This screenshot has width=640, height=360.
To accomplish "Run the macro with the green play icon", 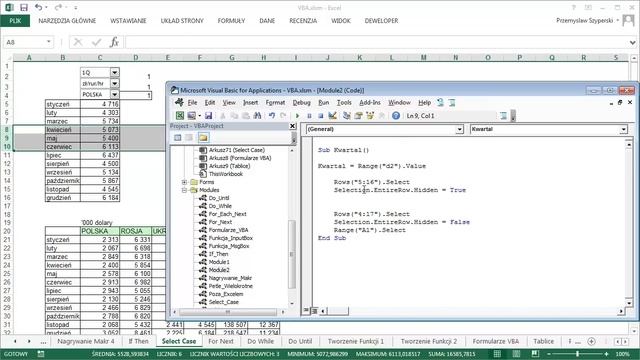I will (297, 116).
